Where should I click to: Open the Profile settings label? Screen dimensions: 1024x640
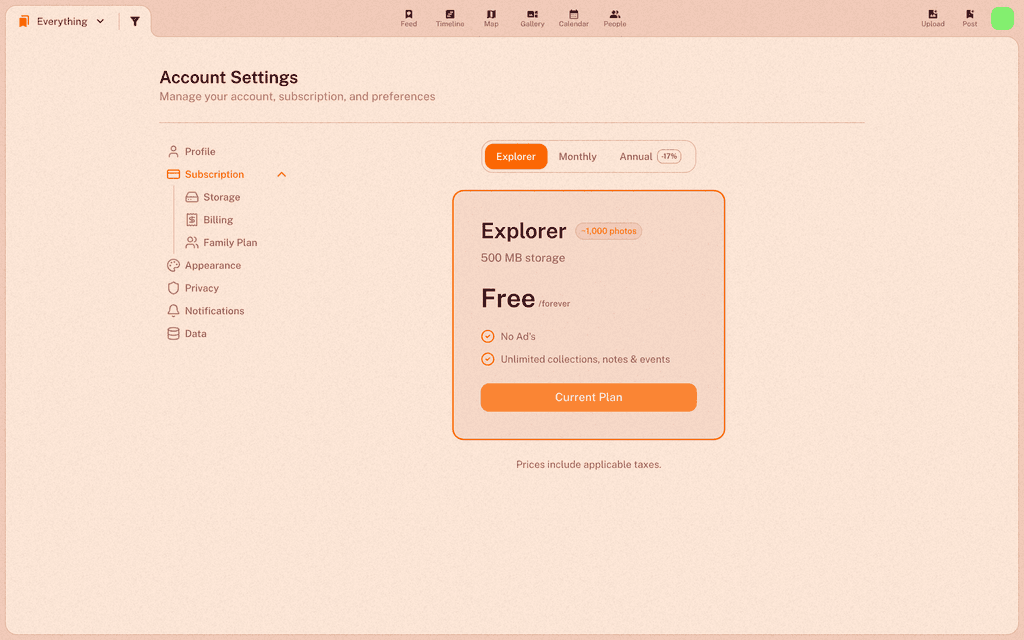coord(200,152)
